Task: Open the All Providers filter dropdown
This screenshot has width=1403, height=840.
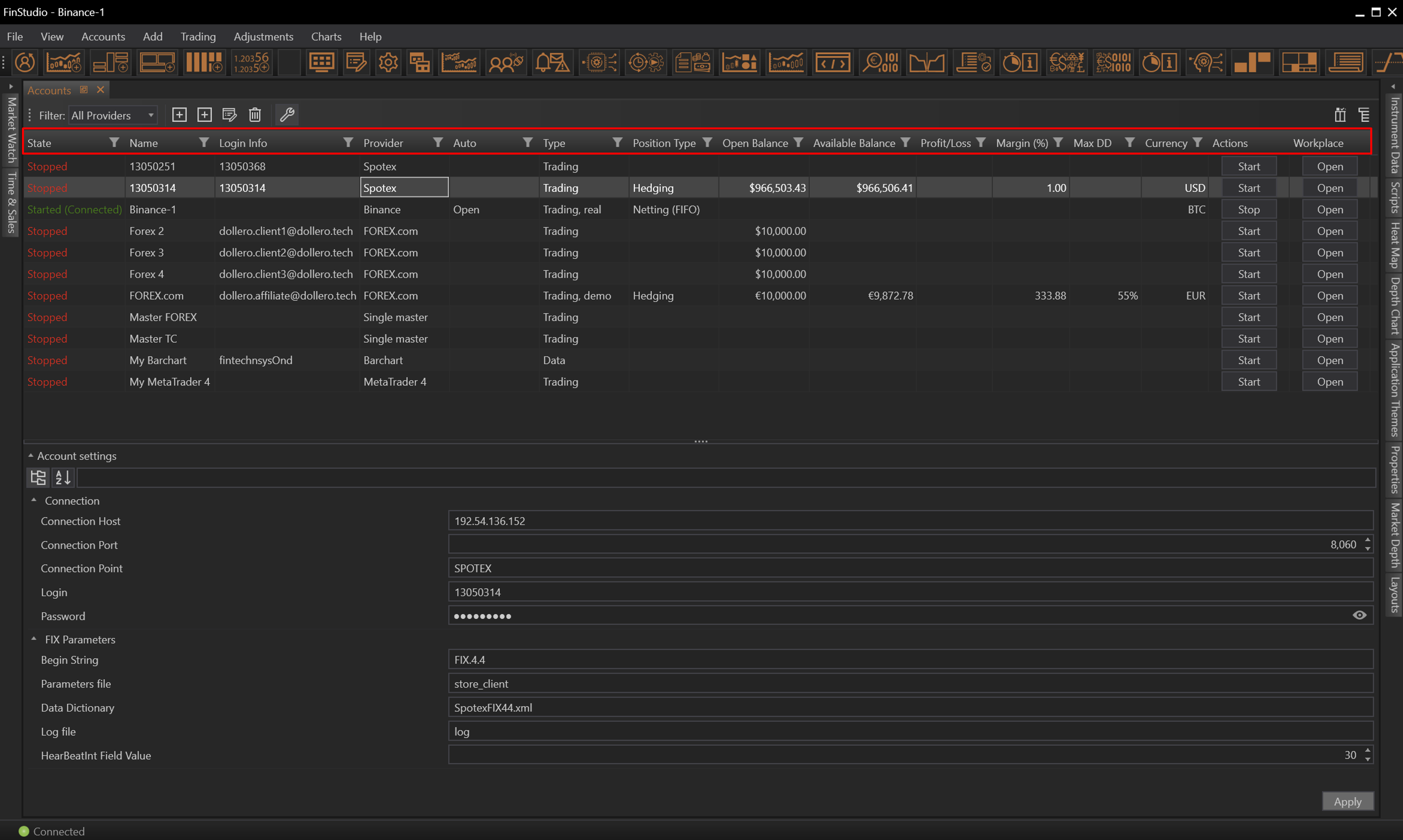Action: (x=113, y=115)
